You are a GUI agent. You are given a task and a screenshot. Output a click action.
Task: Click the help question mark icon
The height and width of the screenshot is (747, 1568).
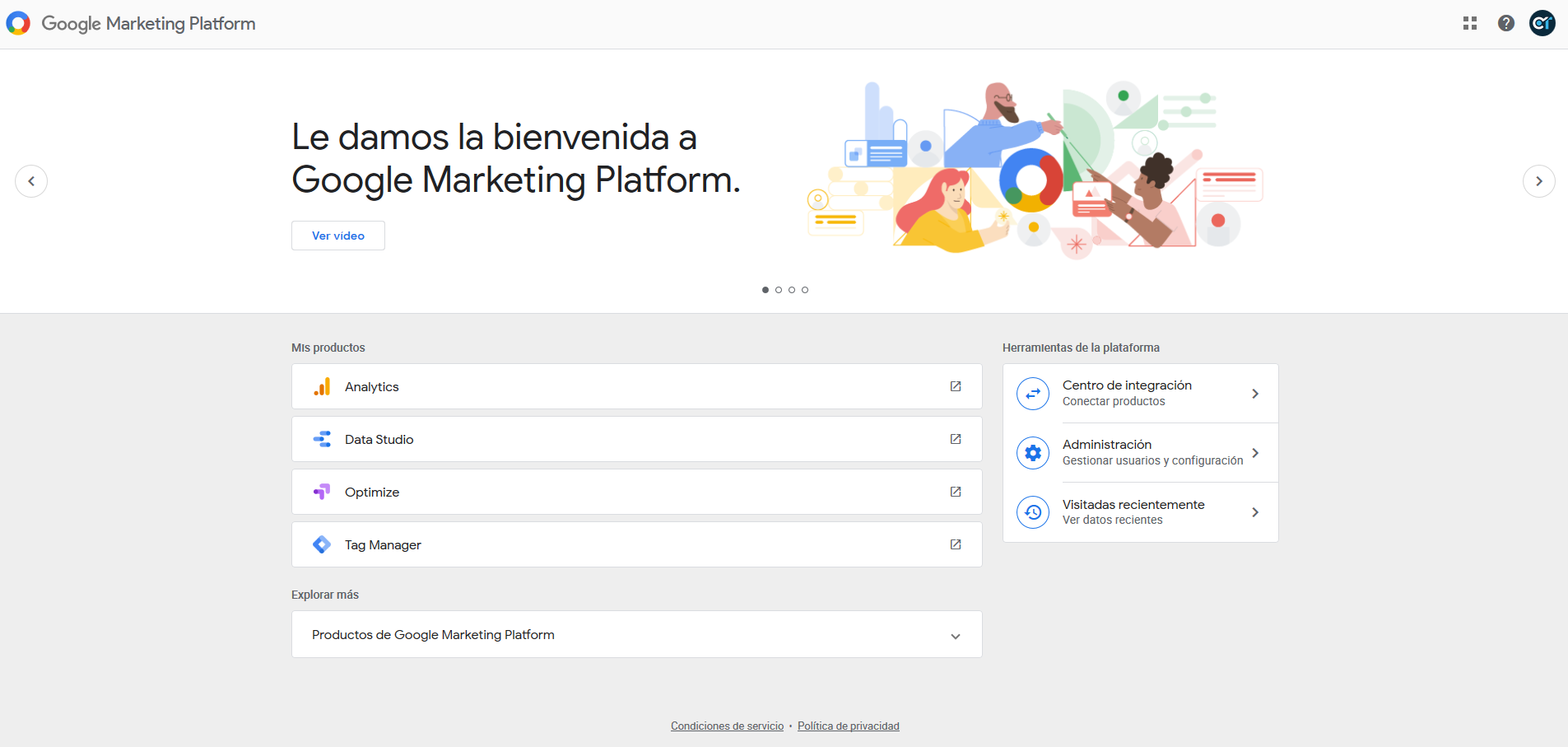coord(1506,22)
